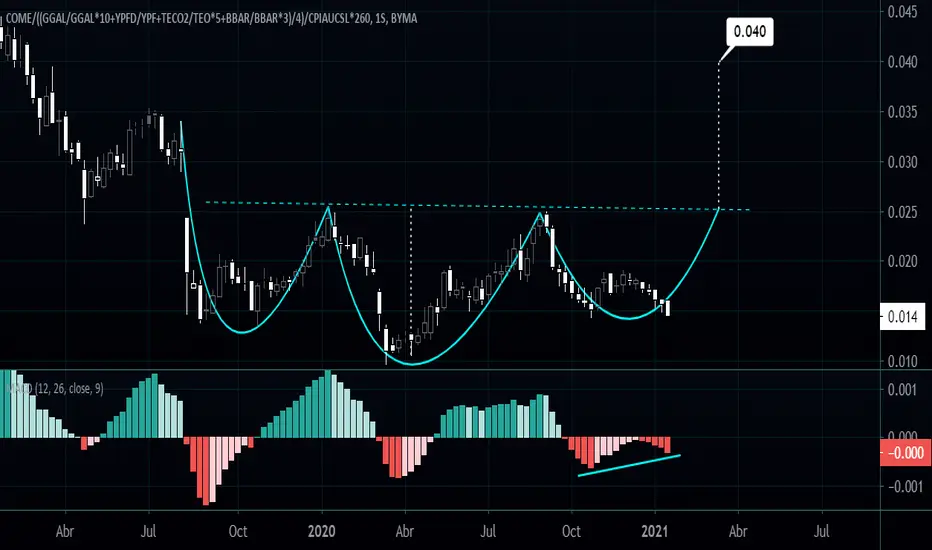Image resolution: width=932 pixels, height=550 pixels.
Task: Click the 0.030 price axis label
Action: coord(902,162)
